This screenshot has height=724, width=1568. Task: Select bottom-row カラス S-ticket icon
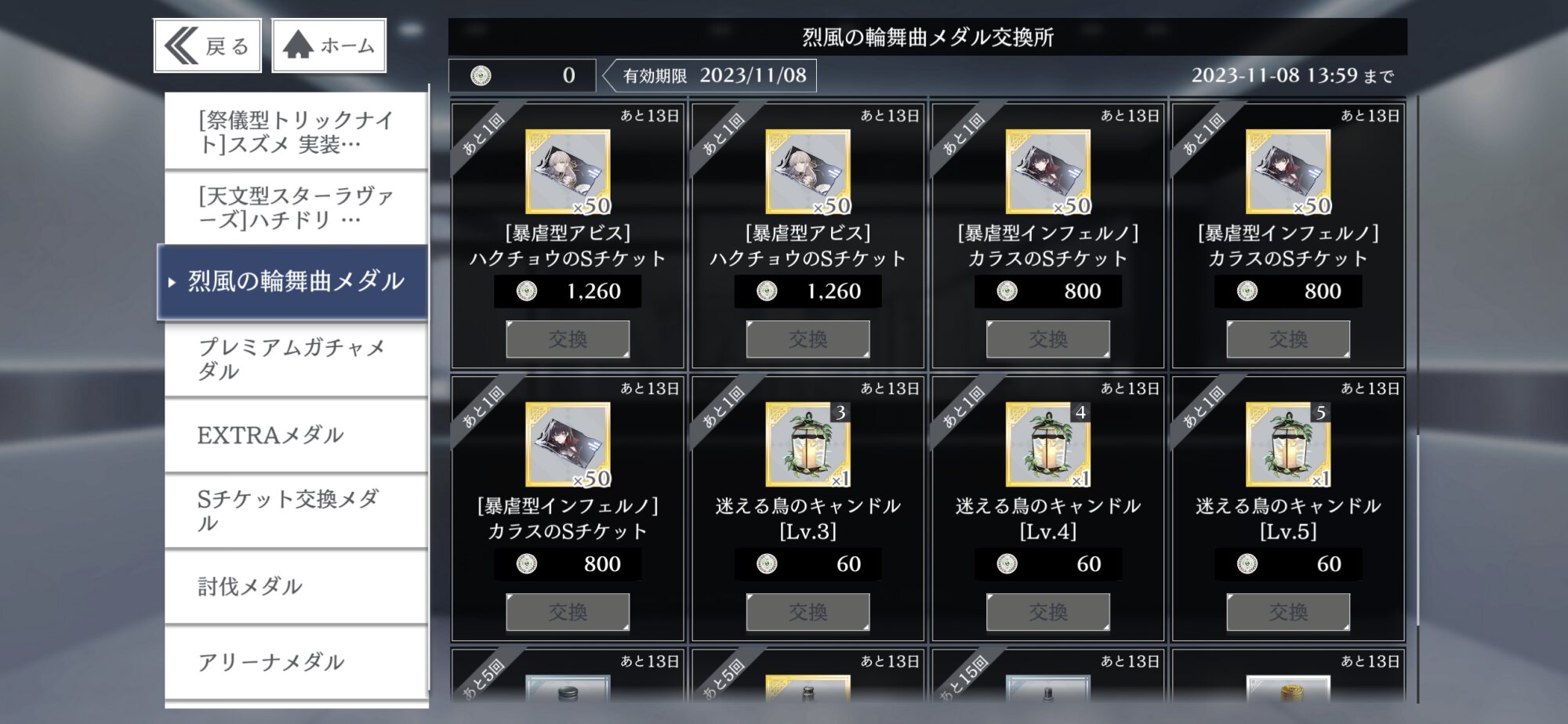click(x=568, y=444)
